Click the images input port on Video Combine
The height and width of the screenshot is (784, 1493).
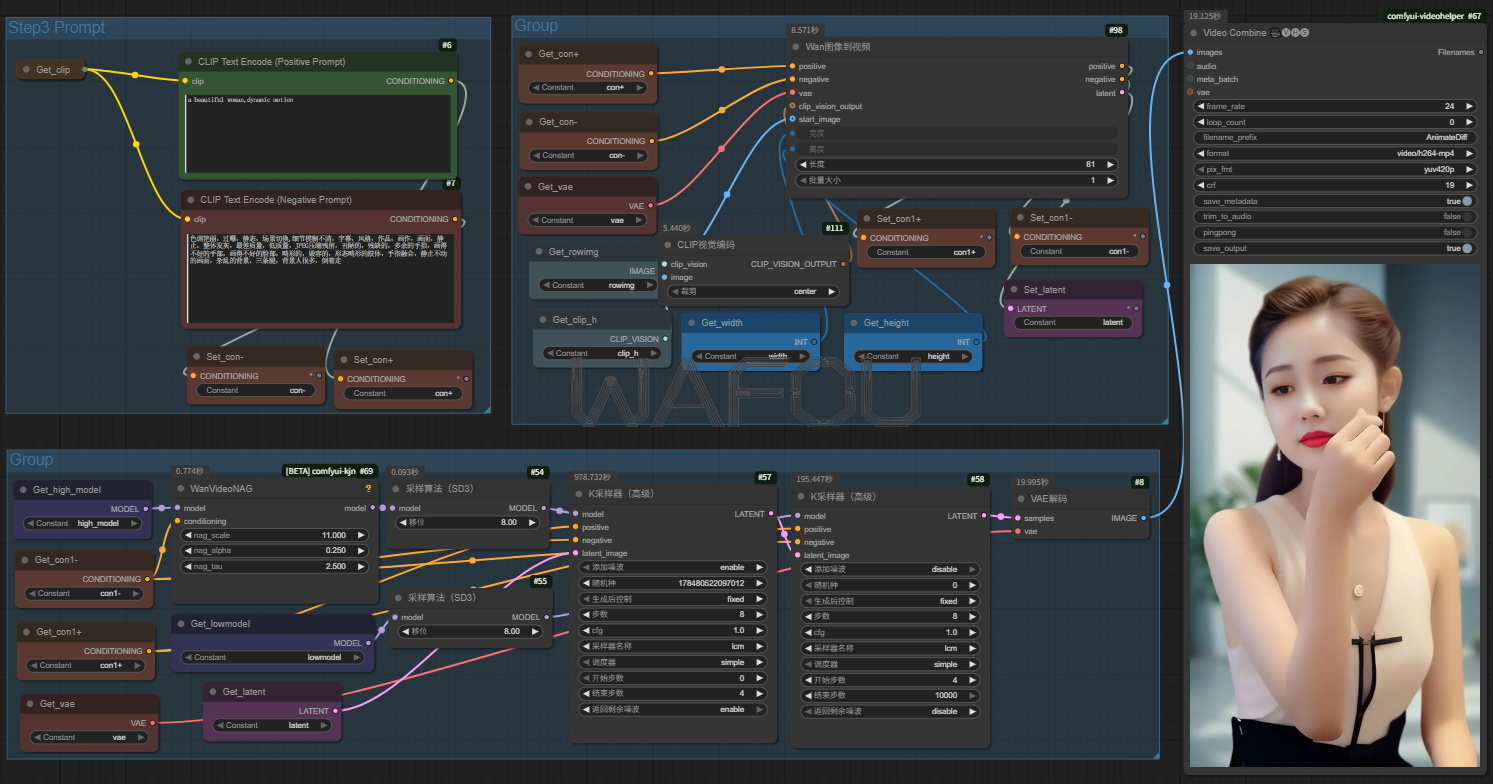click(x=1190, y=52)
